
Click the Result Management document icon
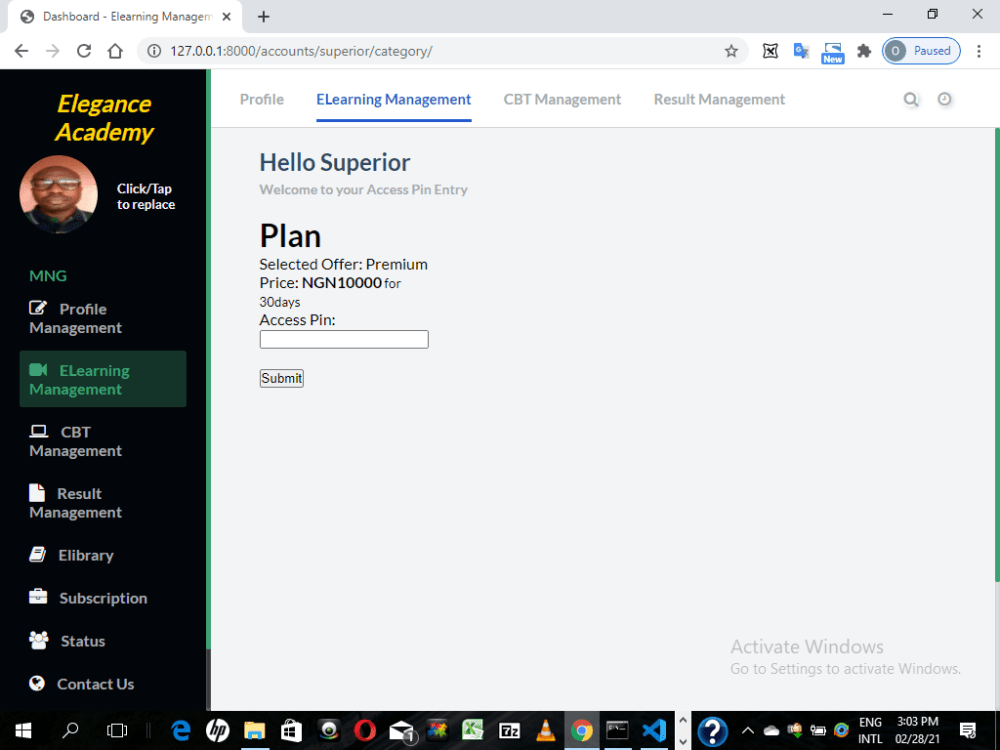click(x=37, y=493)
